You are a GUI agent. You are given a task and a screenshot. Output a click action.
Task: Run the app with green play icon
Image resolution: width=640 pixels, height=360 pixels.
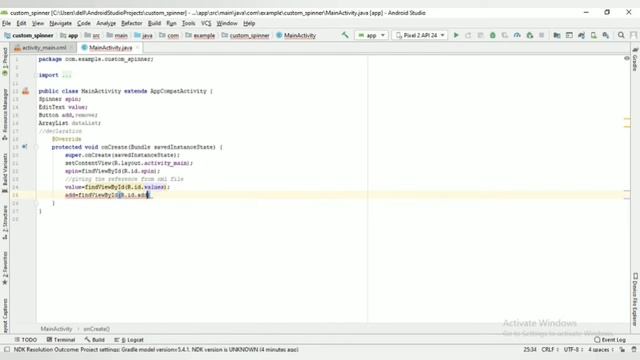pyautogui.click(x=456, y=36)
